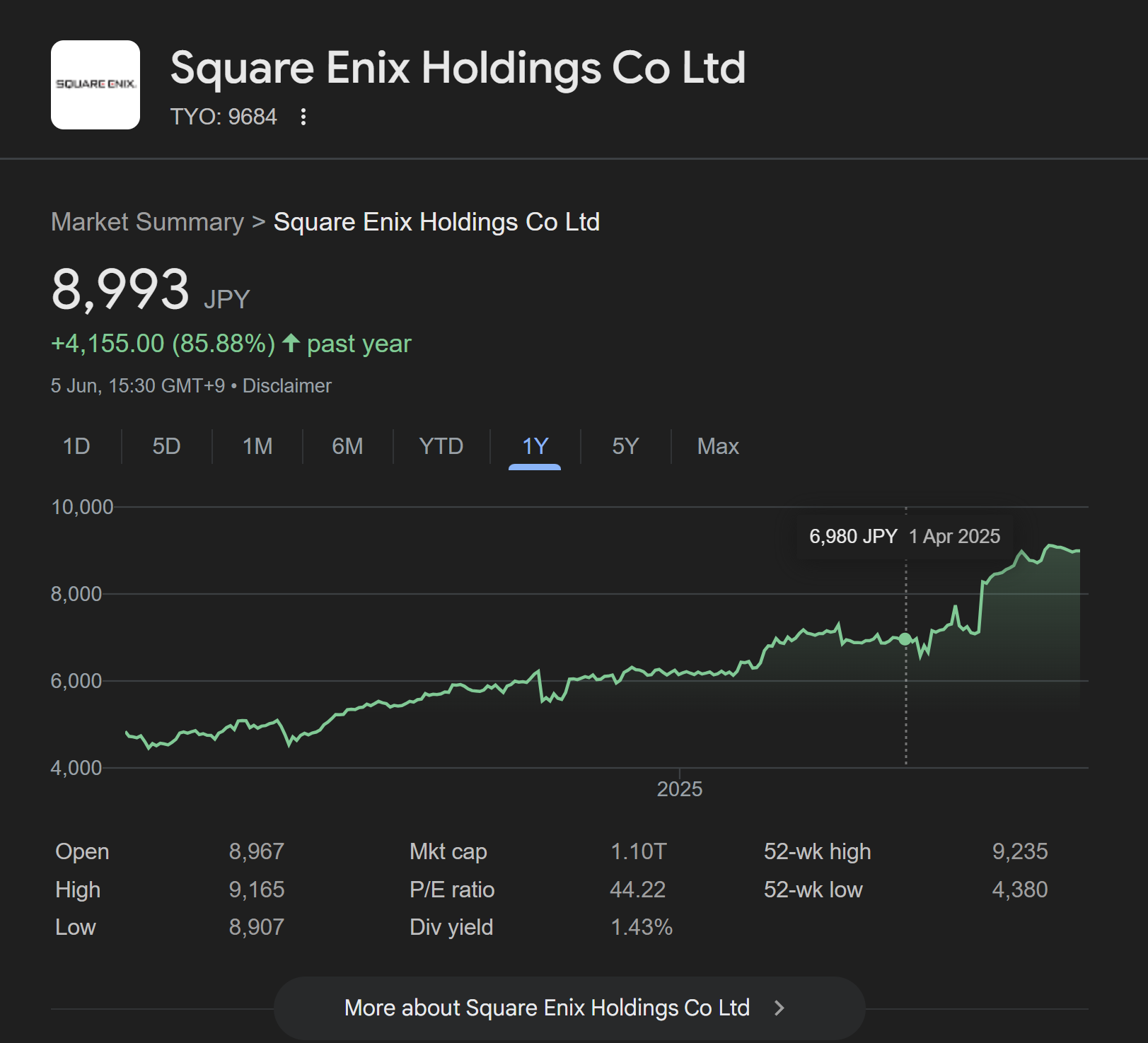This screenshot has height=1043, width=1148.
Task: Click the Mkt cap value 1.10T
Action: click(638, 851)
